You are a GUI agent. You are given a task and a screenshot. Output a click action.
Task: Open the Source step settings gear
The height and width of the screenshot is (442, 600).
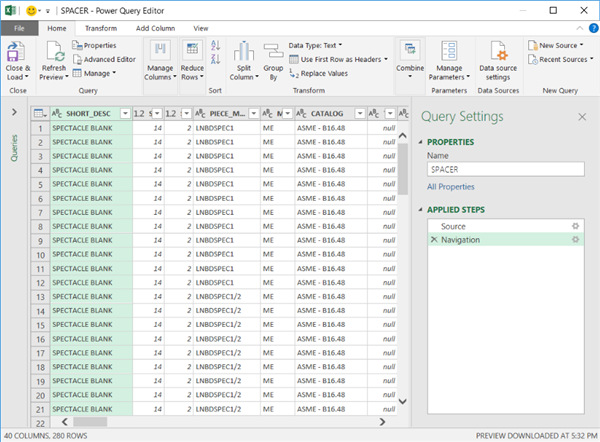click(575, 226)
